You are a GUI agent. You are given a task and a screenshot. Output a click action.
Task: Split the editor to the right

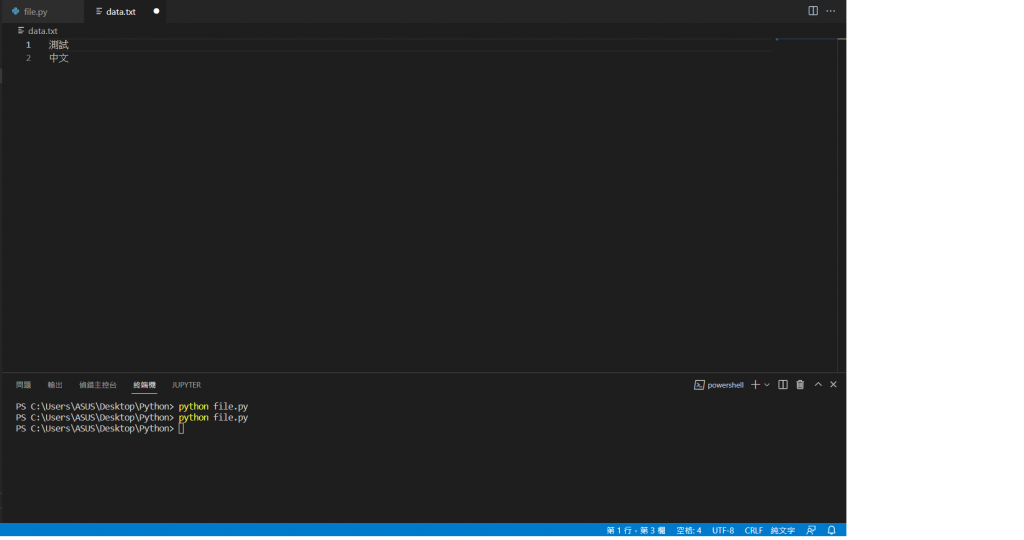(812, 10)
